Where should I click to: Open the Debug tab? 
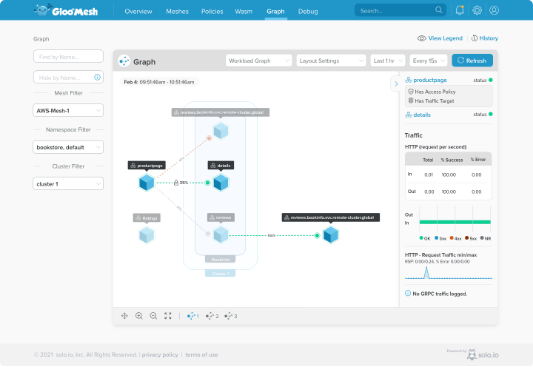(x=308, y=11)
